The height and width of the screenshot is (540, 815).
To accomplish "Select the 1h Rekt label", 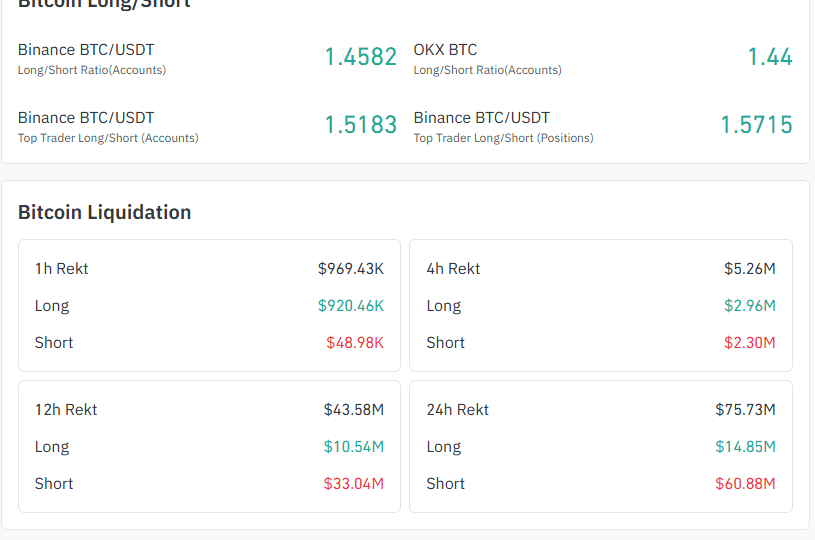I will pyautogui.click(x=61, y=269).
